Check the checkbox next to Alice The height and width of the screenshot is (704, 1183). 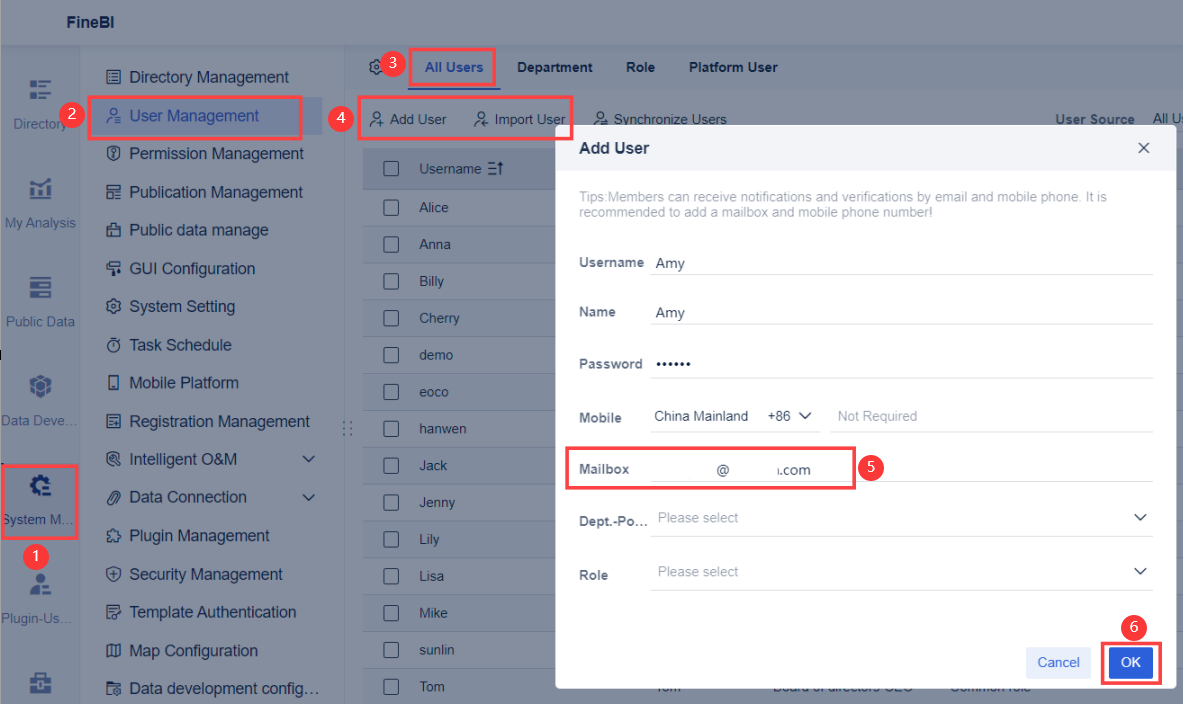point(391,207)
